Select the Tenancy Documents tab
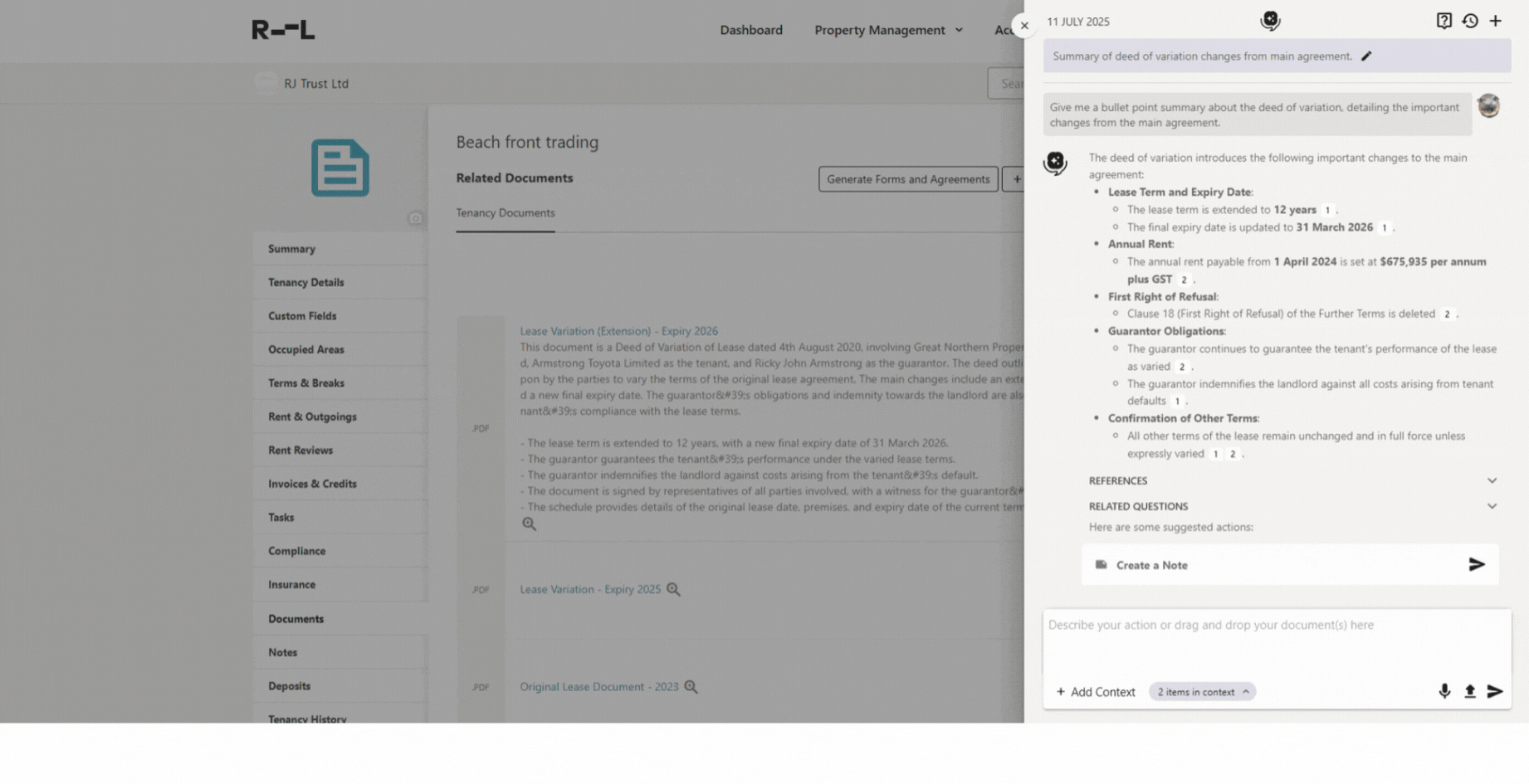 [505, 213]
